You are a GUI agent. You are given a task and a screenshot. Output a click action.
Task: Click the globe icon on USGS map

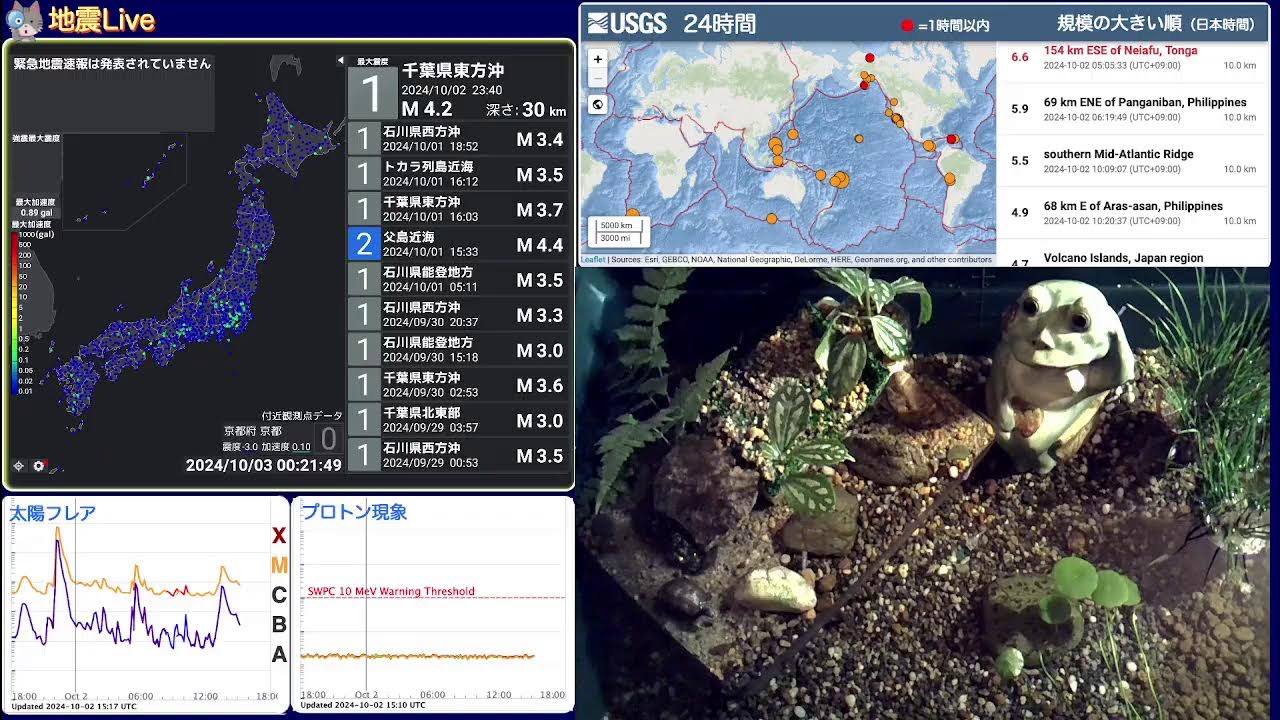tap(597, 104)
